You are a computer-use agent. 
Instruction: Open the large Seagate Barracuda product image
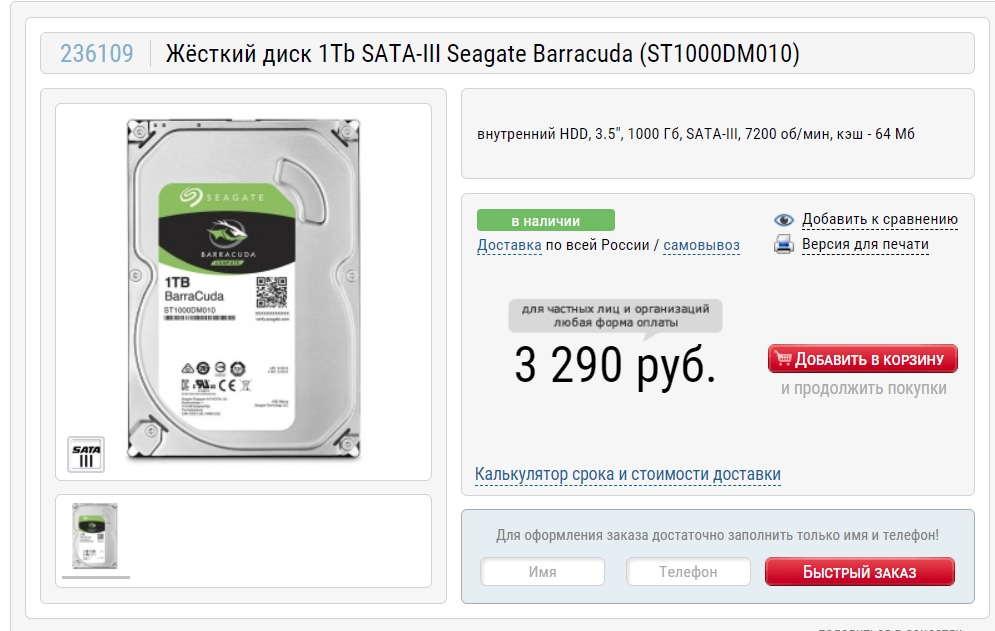tap(244, 289)
